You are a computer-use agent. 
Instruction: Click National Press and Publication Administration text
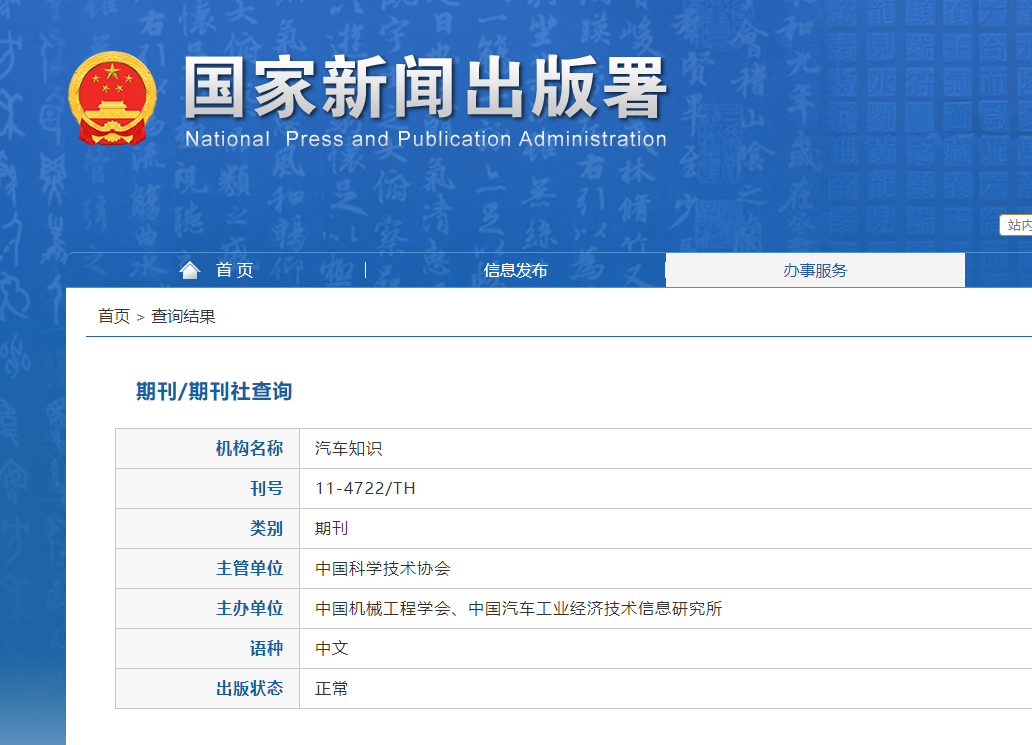click(x=425, y=139)
